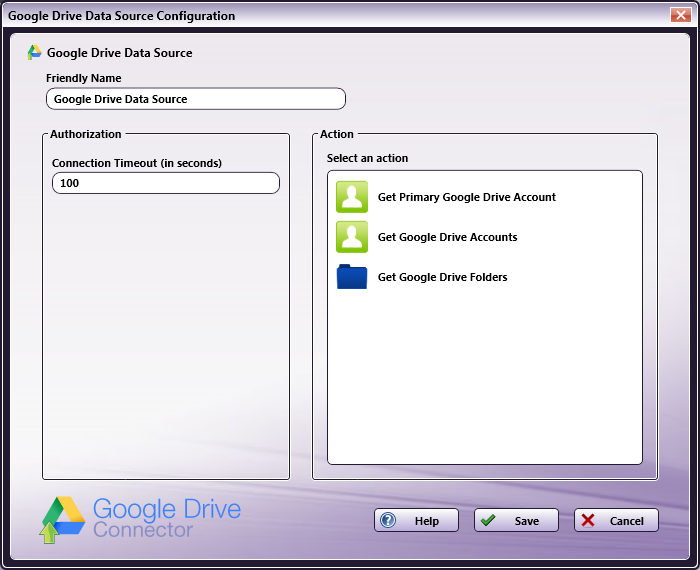Edit the Connection Timeout value field
This screenshot has width=700, height=570.
tap(166, 183)
